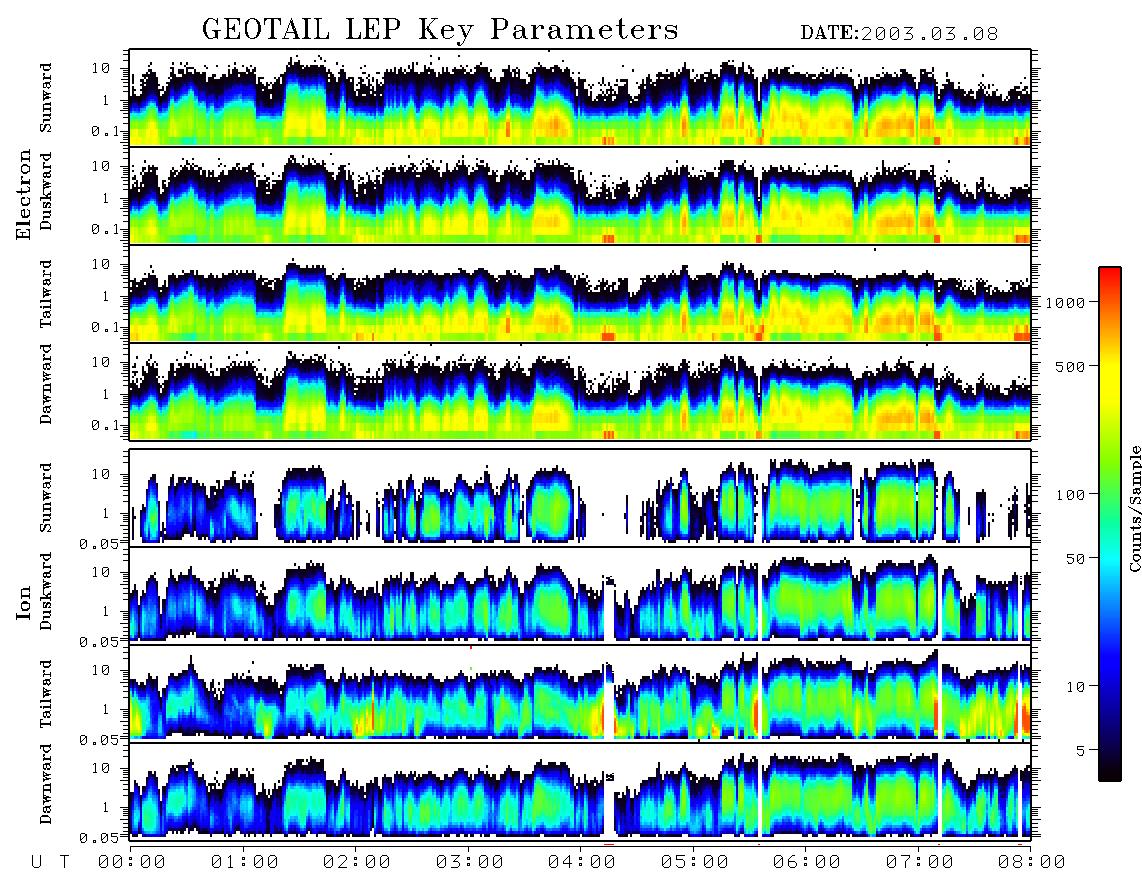Screen dimensions: 1142x880
Task: Click inside the Ion Duskward spectrogram panel
Action: coord(580,595)
